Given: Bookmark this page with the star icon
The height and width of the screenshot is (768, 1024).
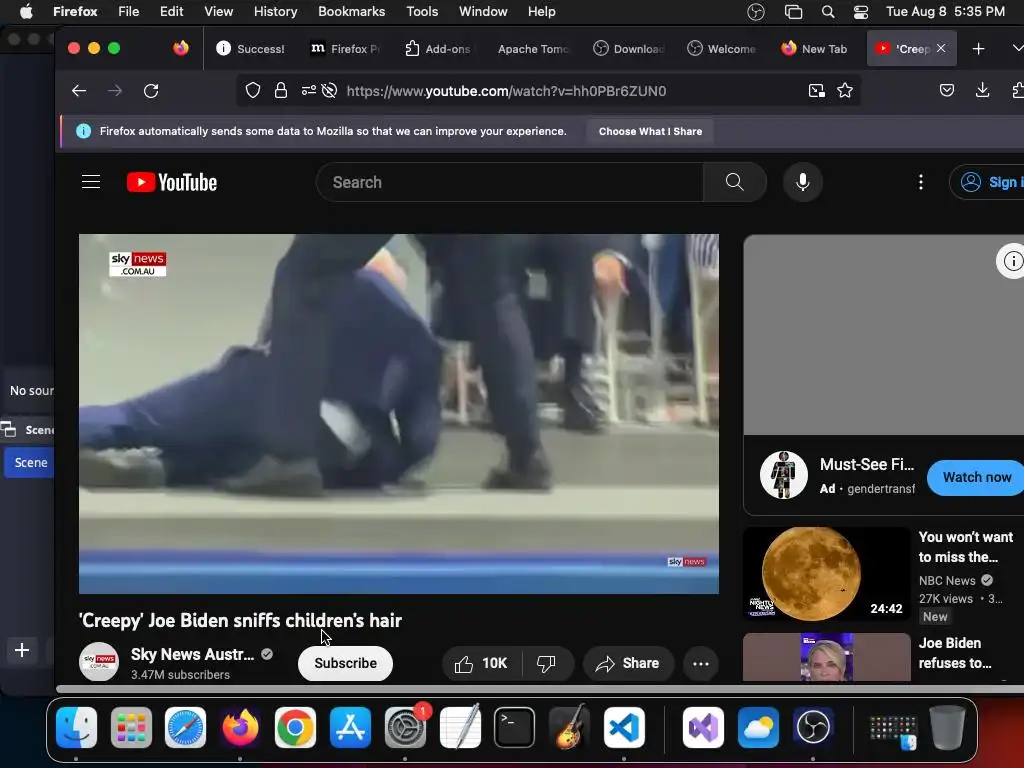Looking at the screenshot, I should 845,91.
